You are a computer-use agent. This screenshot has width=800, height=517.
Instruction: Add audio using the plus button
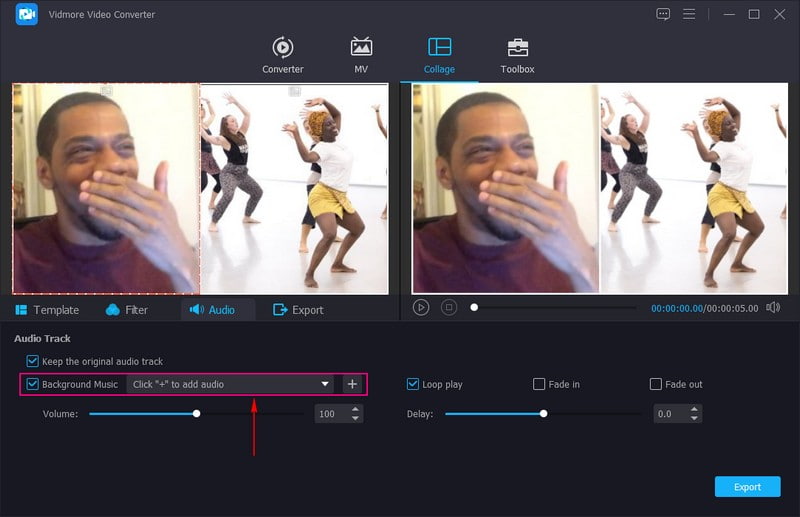coord(352,384)
